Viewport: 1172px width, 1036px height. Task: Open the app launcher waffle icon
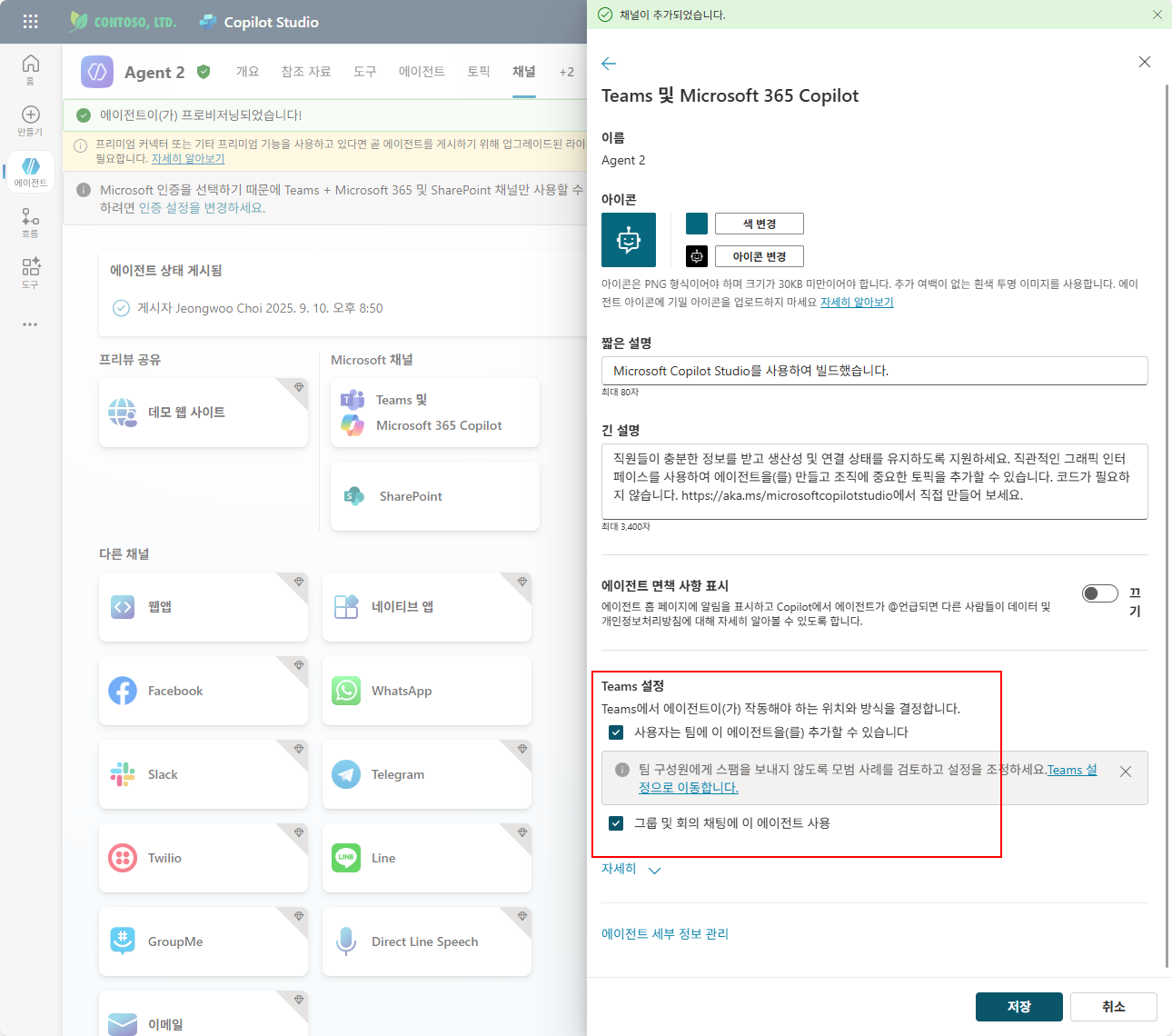pos(30,22)
